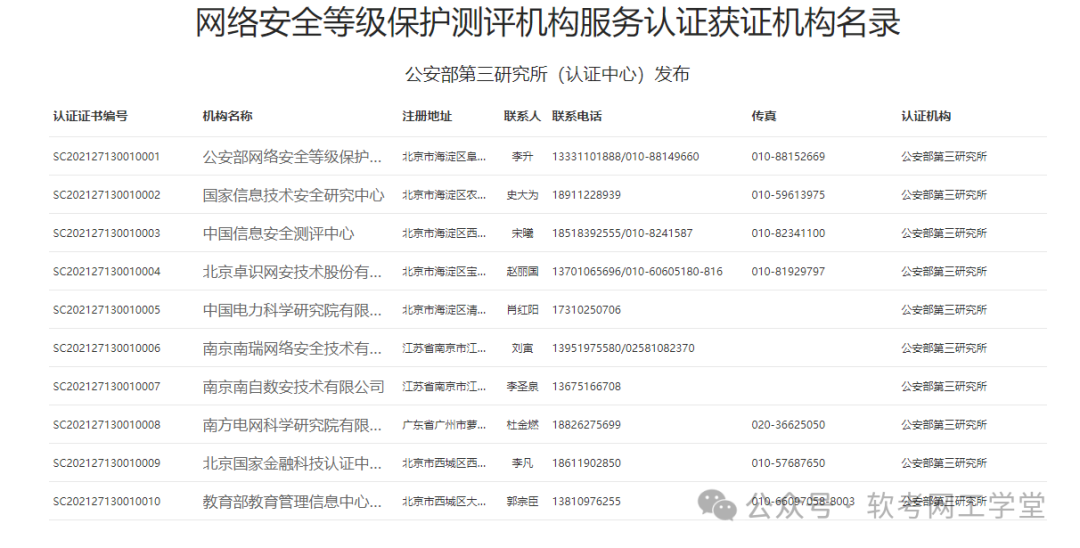Select certificate number SC202127130010007
Viewport: 1080px width, 548px height.
tap(106, 387)
